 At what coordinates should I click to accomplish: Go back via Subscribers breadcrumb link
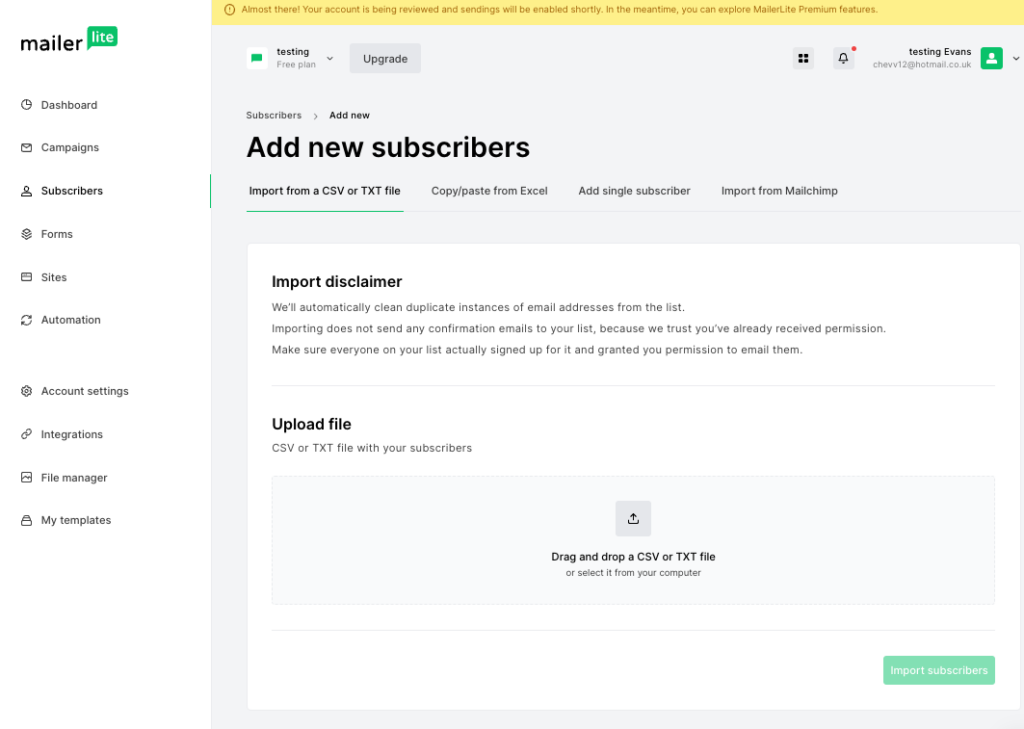point(273,116)
